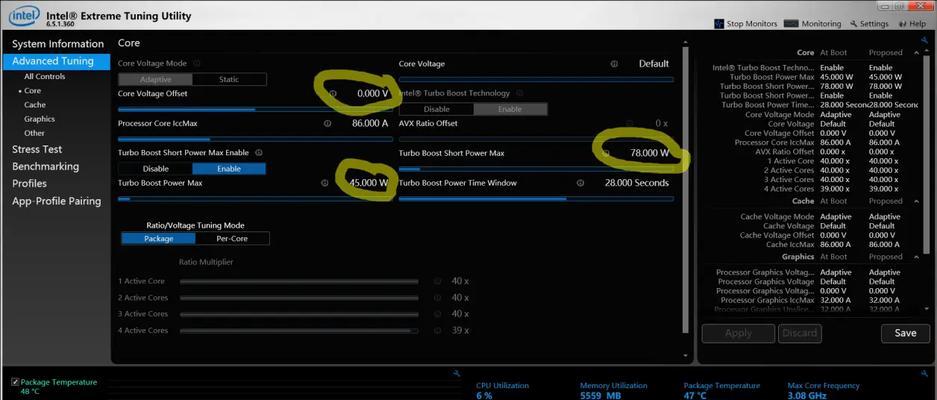
Task: Go to Benchmarking section
Action: (x=45, y=166)
